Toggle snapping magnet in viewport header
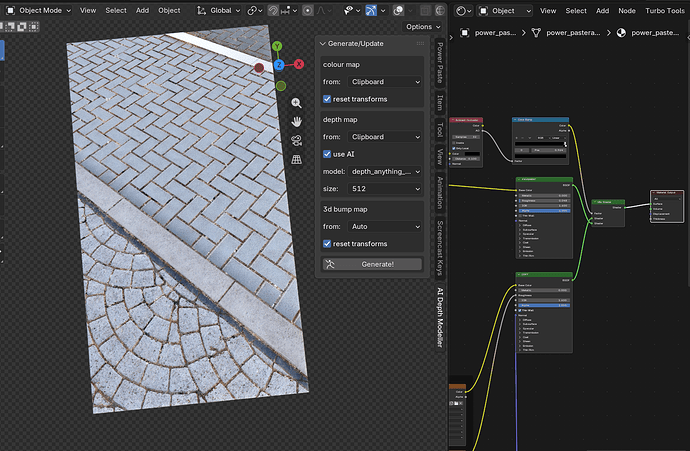This screenshot has height=451, width=690. [x=273, y=10]
